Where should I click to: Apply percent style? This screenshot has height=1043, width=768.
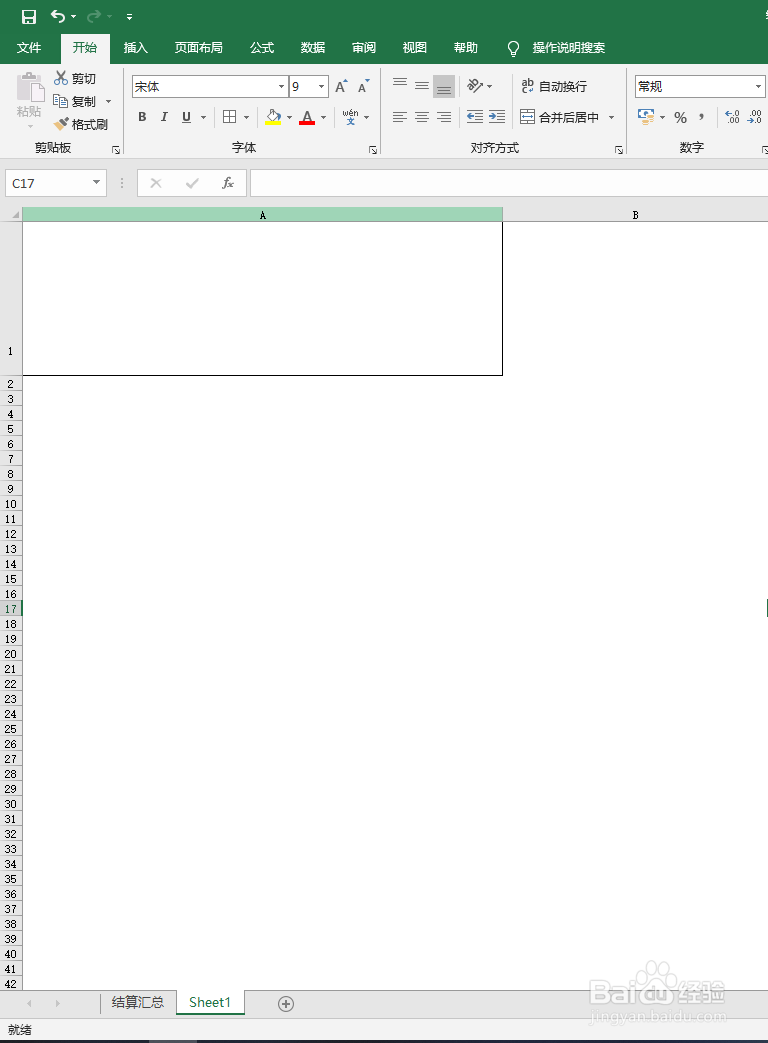(680, 117)
